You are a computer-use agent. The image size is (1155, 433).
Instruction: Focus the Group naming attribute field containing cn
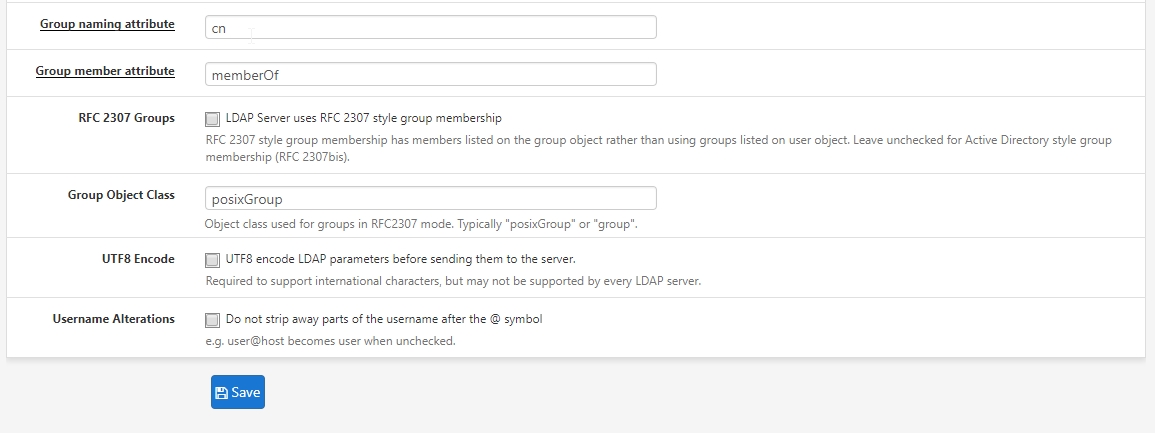click(x=430, y=28)
